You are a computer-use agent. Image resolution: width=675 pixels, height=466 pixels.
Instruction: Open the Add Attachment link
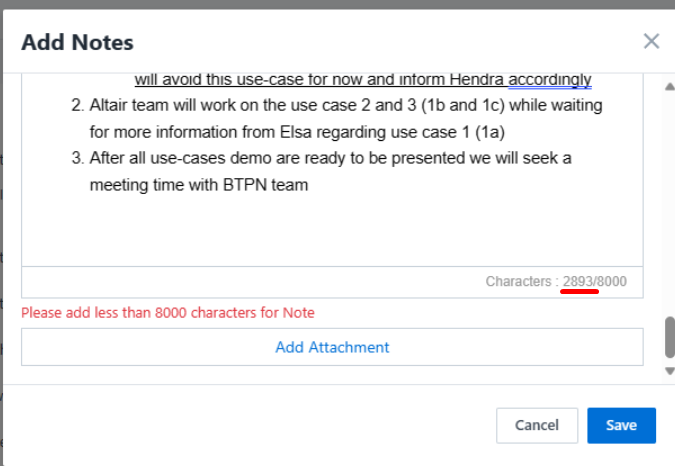click(x=332, y=347)
